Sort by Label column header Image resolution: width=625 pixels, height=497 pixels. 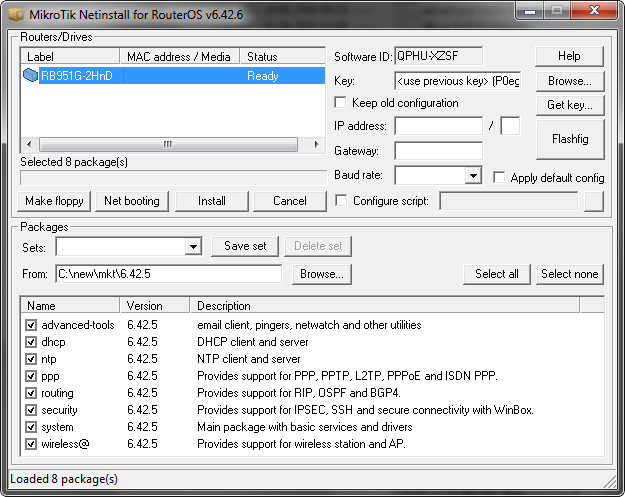[x=70, y=57]
